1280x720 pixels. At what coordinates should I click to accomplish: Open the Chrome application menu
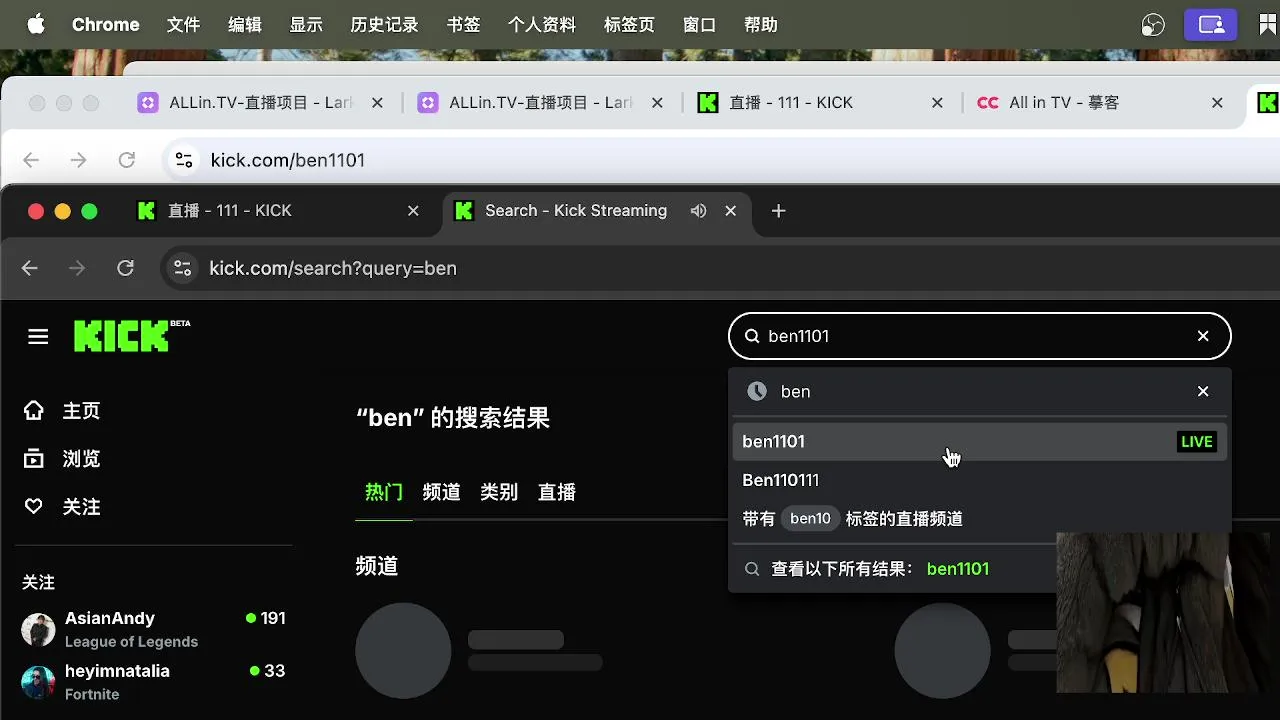[105, 25]
